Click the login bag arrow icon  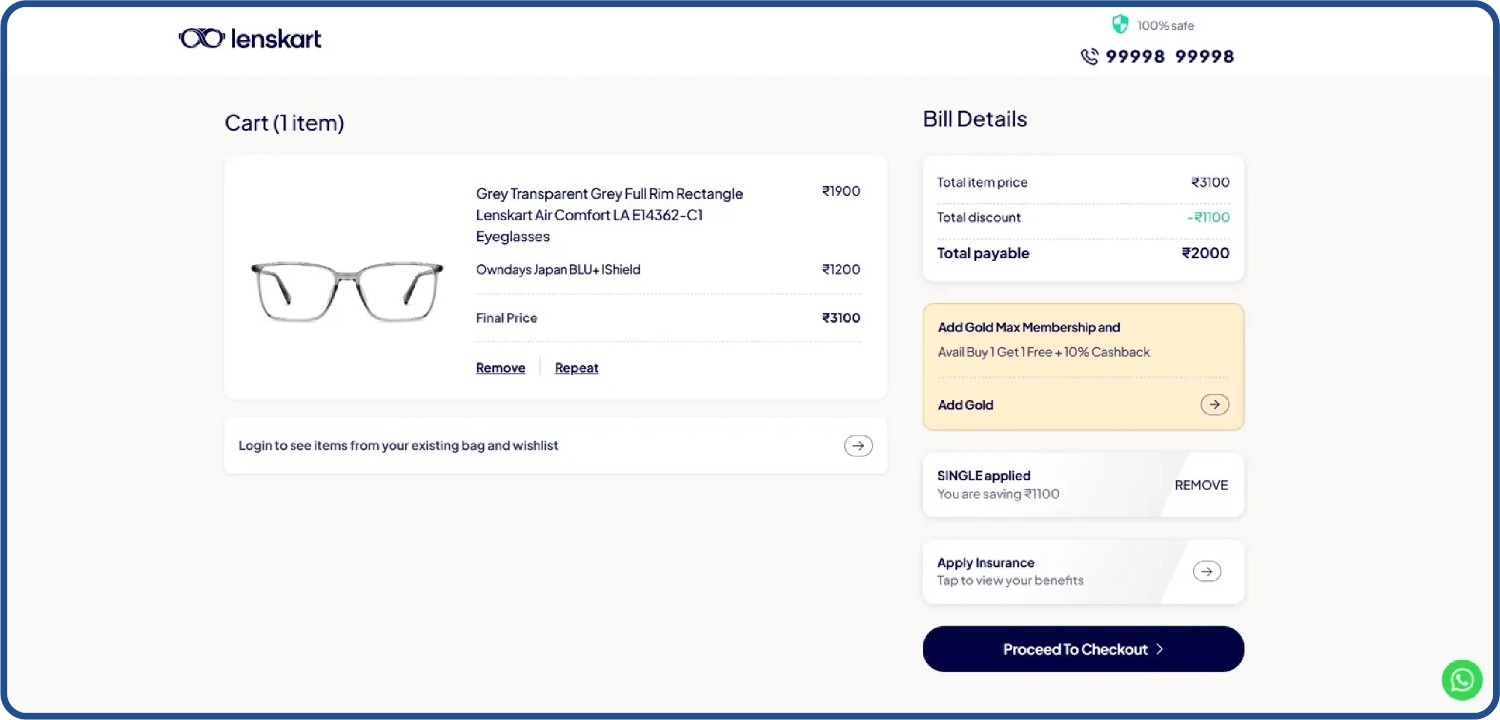pos(858,445)
